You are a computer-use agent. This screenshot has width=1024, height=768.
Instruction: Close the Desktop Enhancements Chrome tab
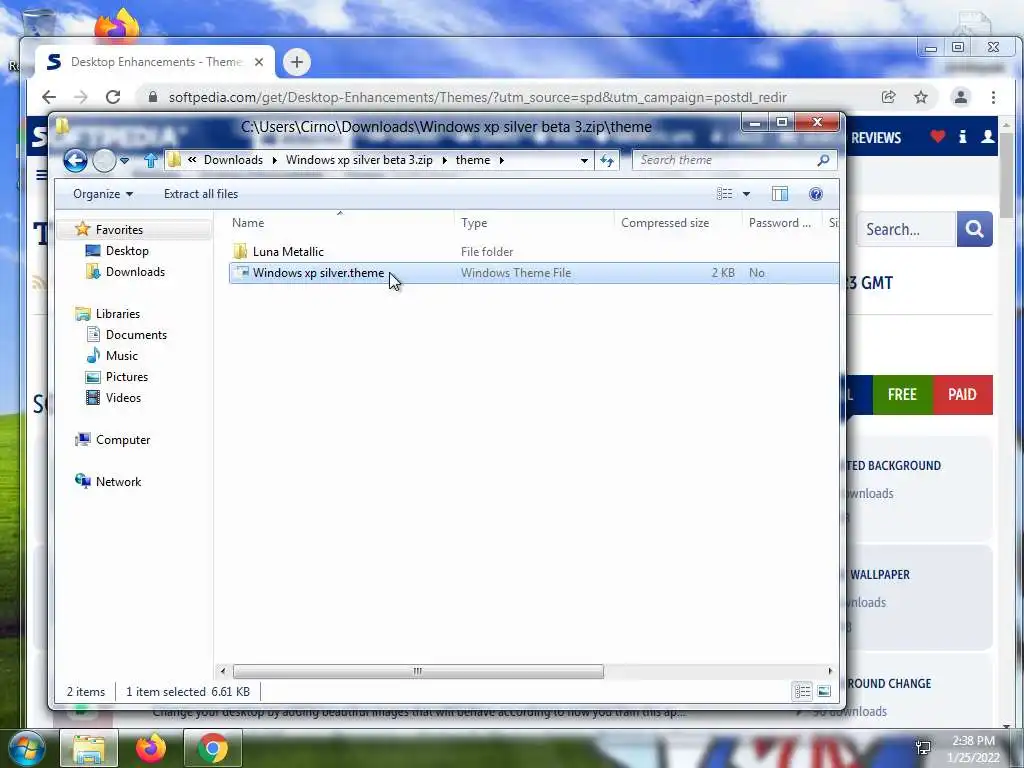point(259,62)
